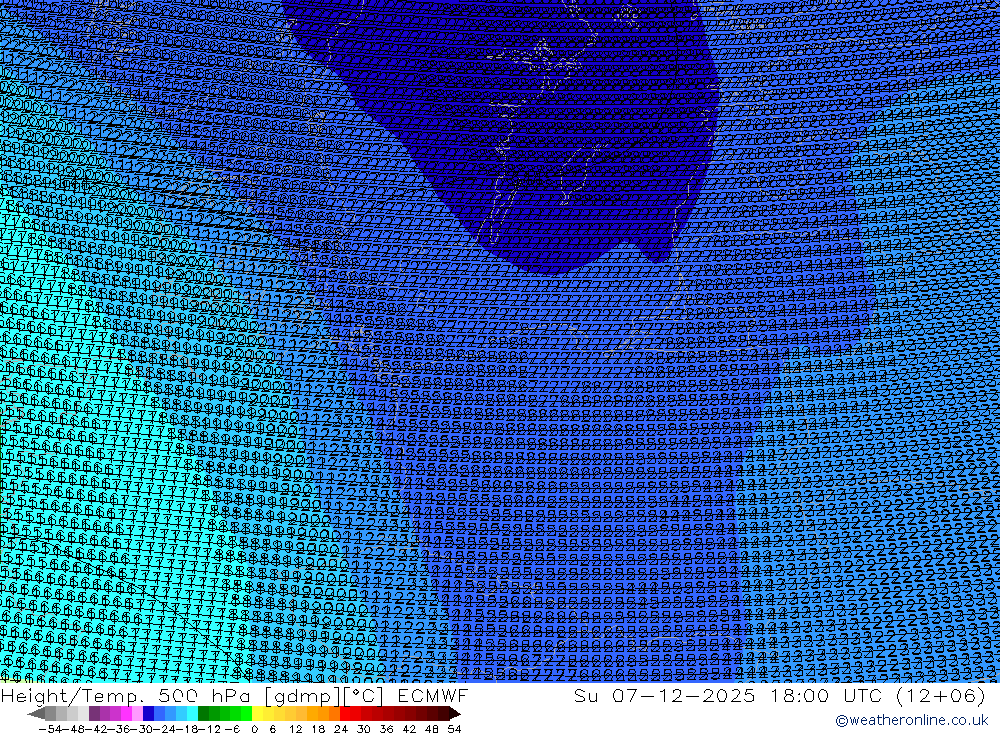This screenshot has width=1000, height=733.
Task: Pick the dark navy blue legend swatch
Action: coord(148,713)
